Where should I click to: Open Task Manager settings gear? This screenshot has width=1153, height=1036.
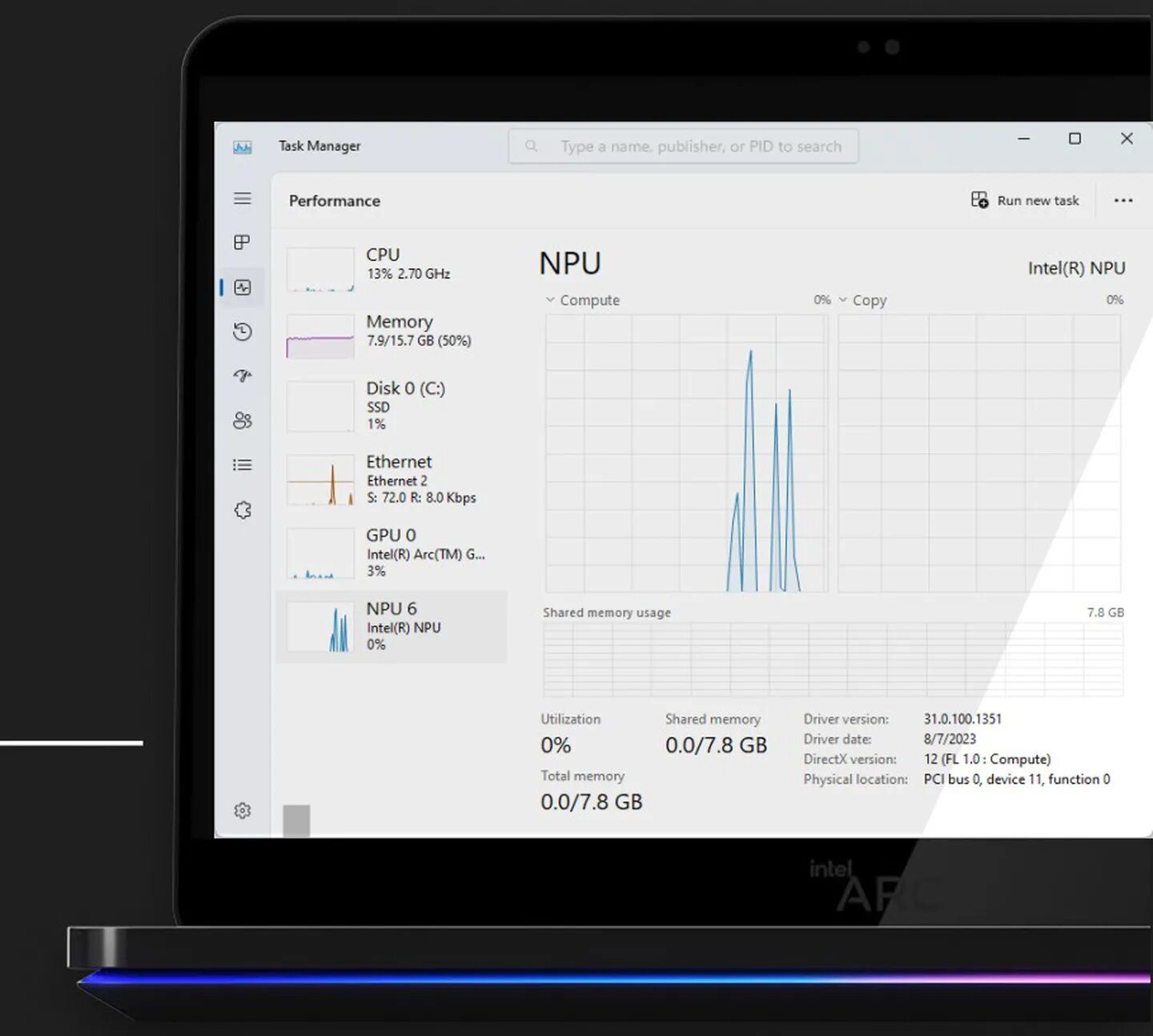pyautogui.click(x=243, y=810)
